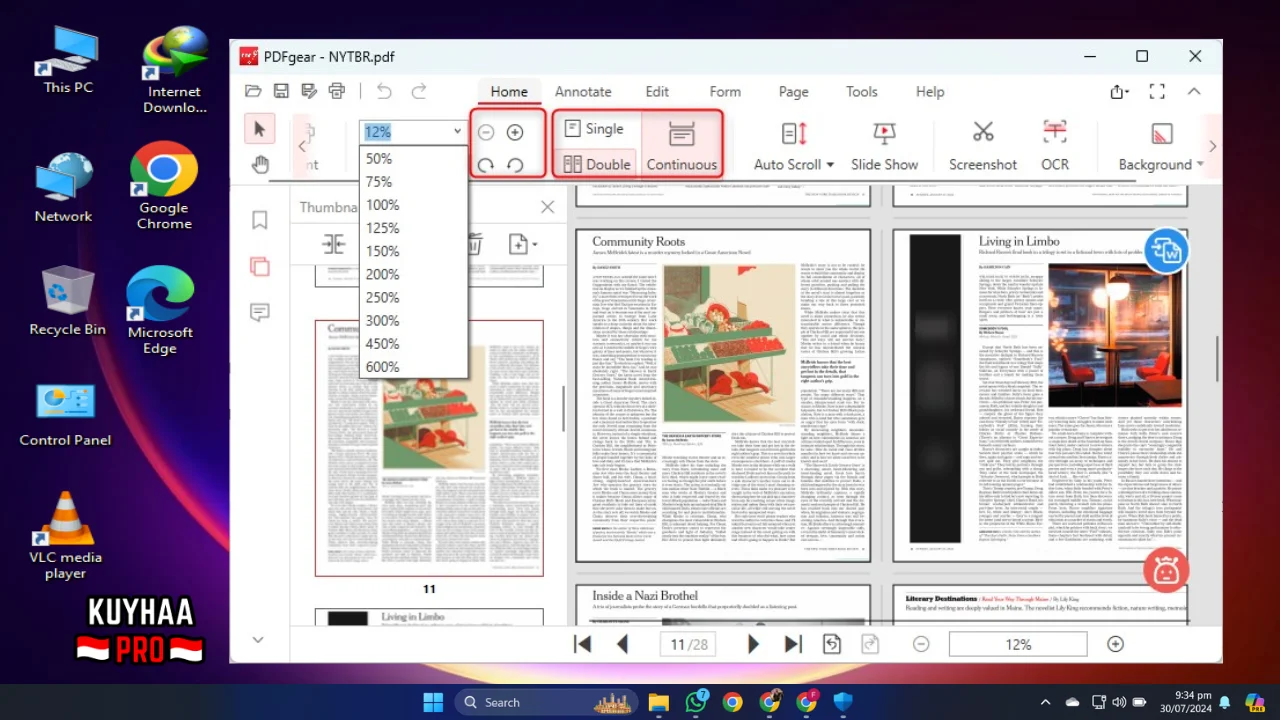This screenshot has width=1280, height=720.
Task: Open the zoom percentage combo box arrow
Action: tap(457, 131)
